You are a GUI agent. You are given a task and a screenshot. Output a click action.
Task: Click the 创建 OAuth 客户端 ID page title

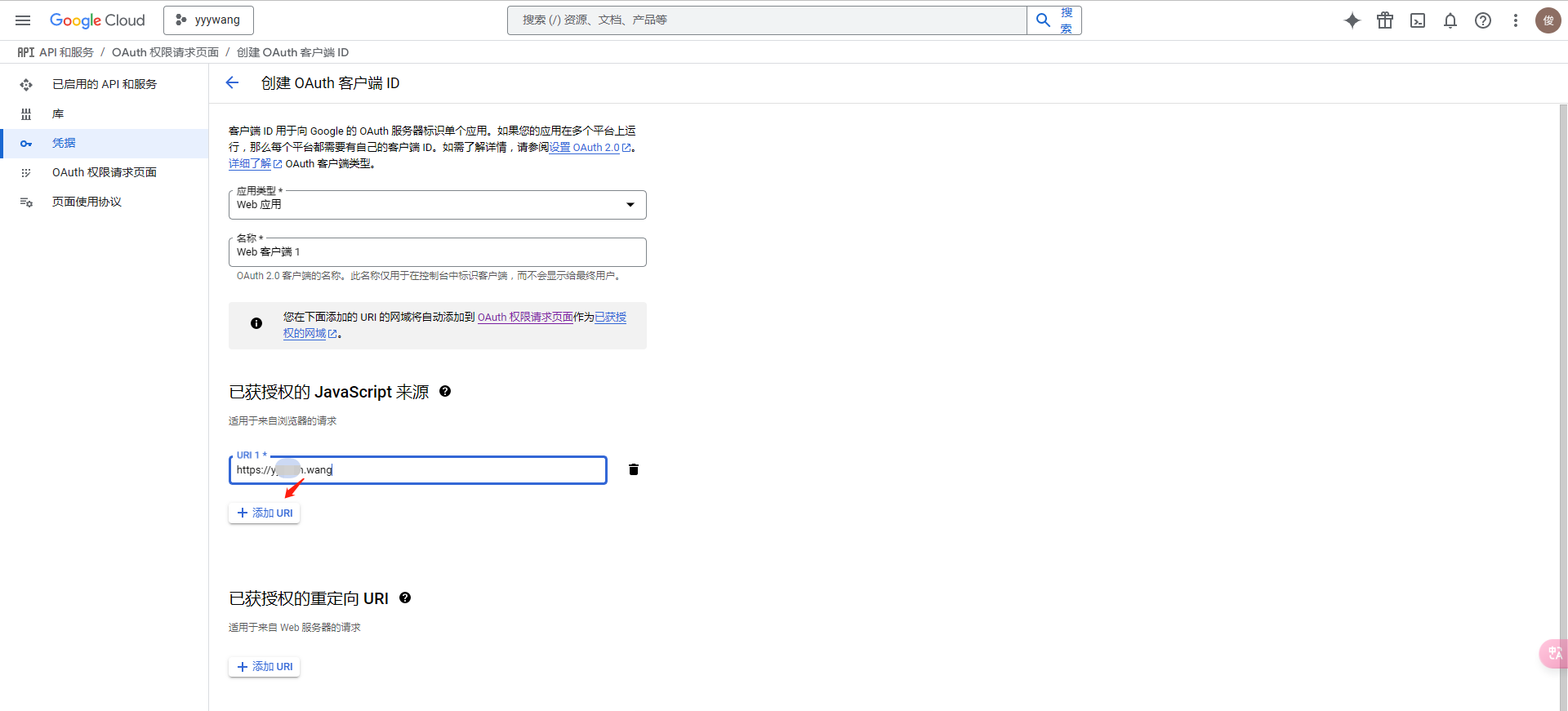[330, 83]
